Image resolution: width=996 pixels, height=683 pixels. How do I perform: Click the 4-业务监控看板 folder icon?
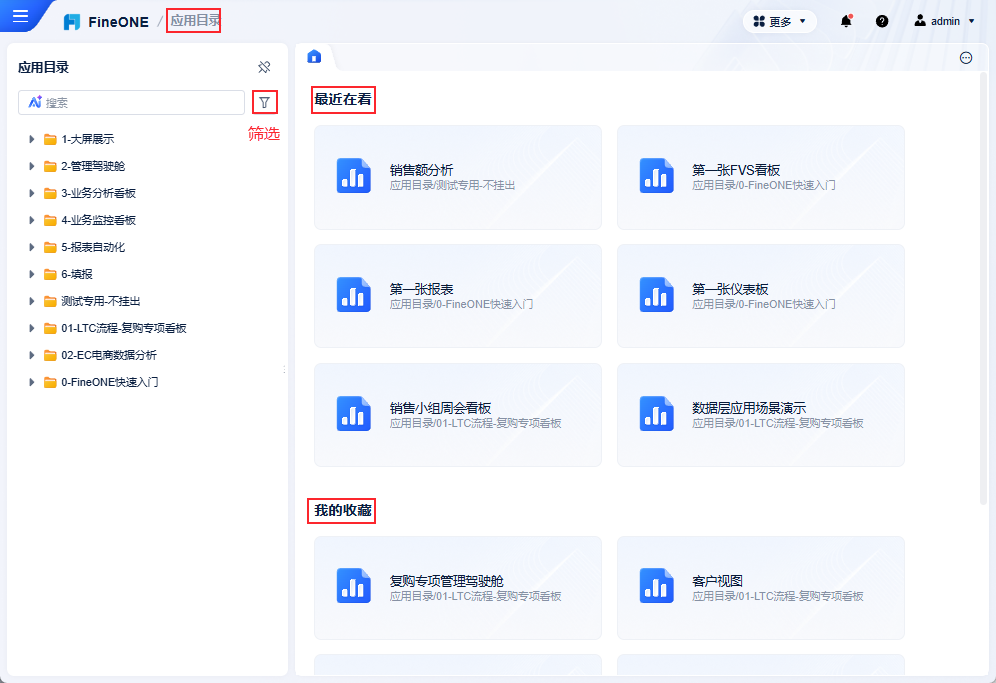(x=50, y=220)
